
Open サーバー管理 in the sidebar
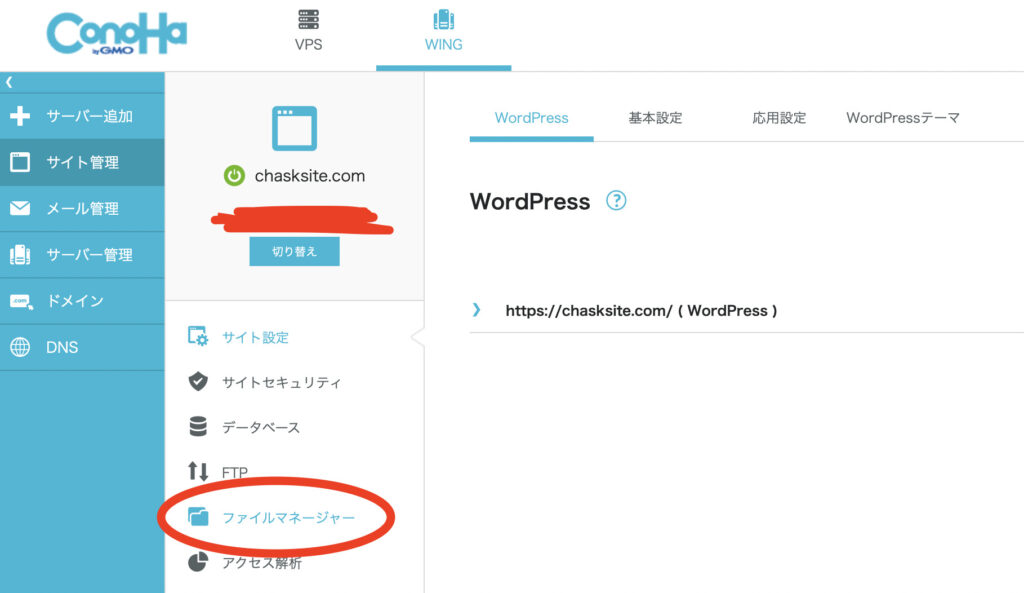tap(89, 255)
